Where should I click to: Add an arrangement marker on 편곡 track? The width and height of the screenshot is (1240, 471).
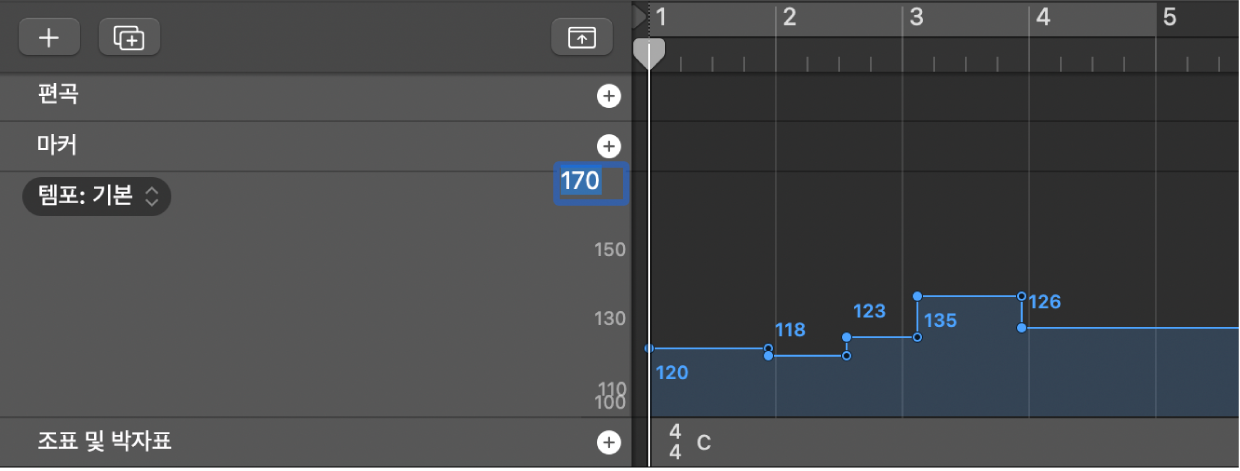tap(608, 97)
